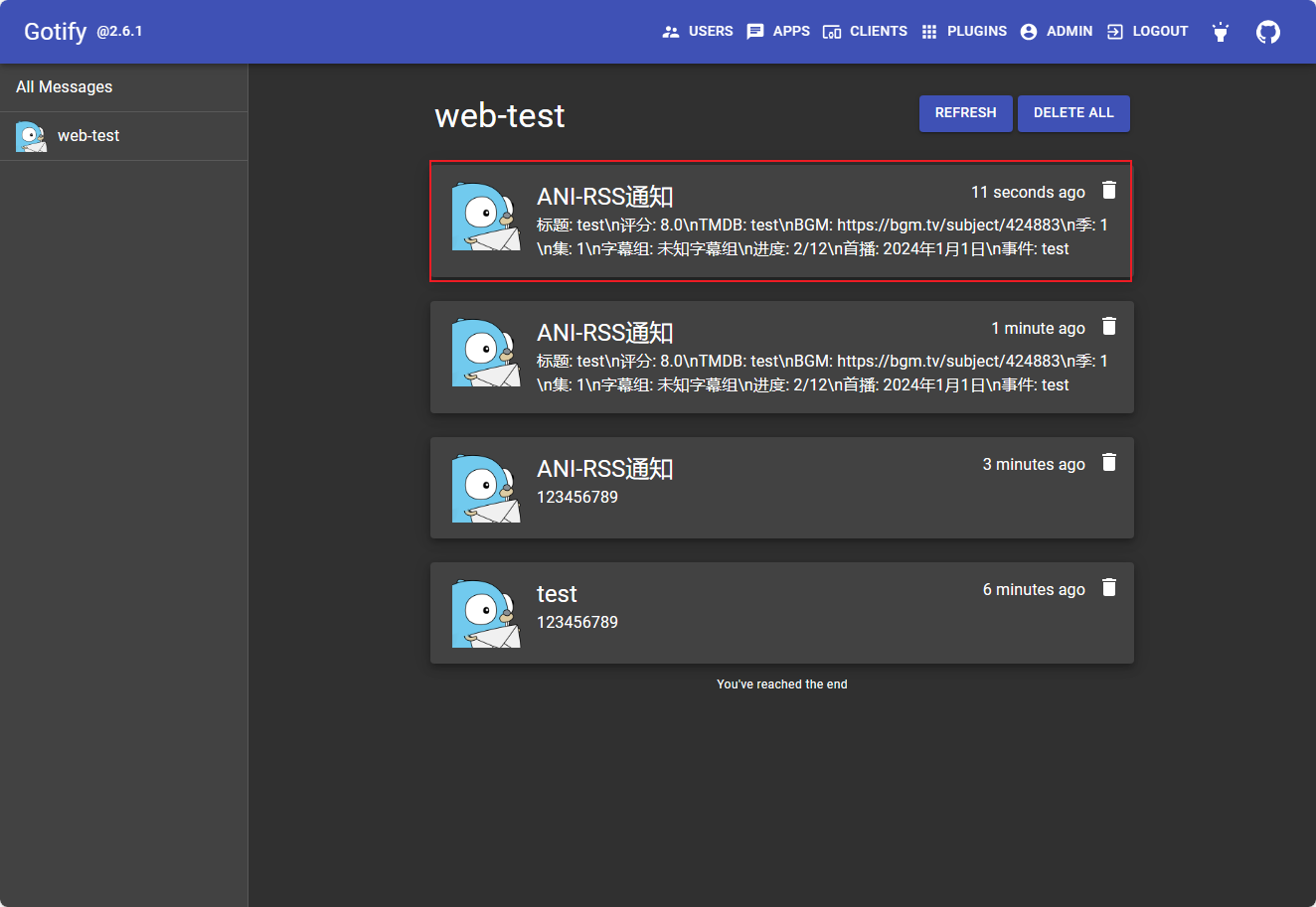Open the ADMIN menu
Image resolution: width=1316 pixels, height=907 pixels.
point(1057,32)
